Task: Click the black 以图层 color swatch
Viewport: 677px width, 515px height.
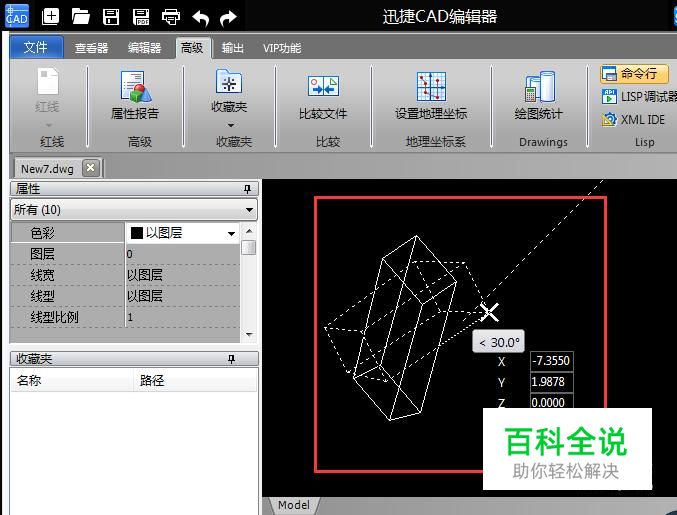Action: tap(136, 233)
